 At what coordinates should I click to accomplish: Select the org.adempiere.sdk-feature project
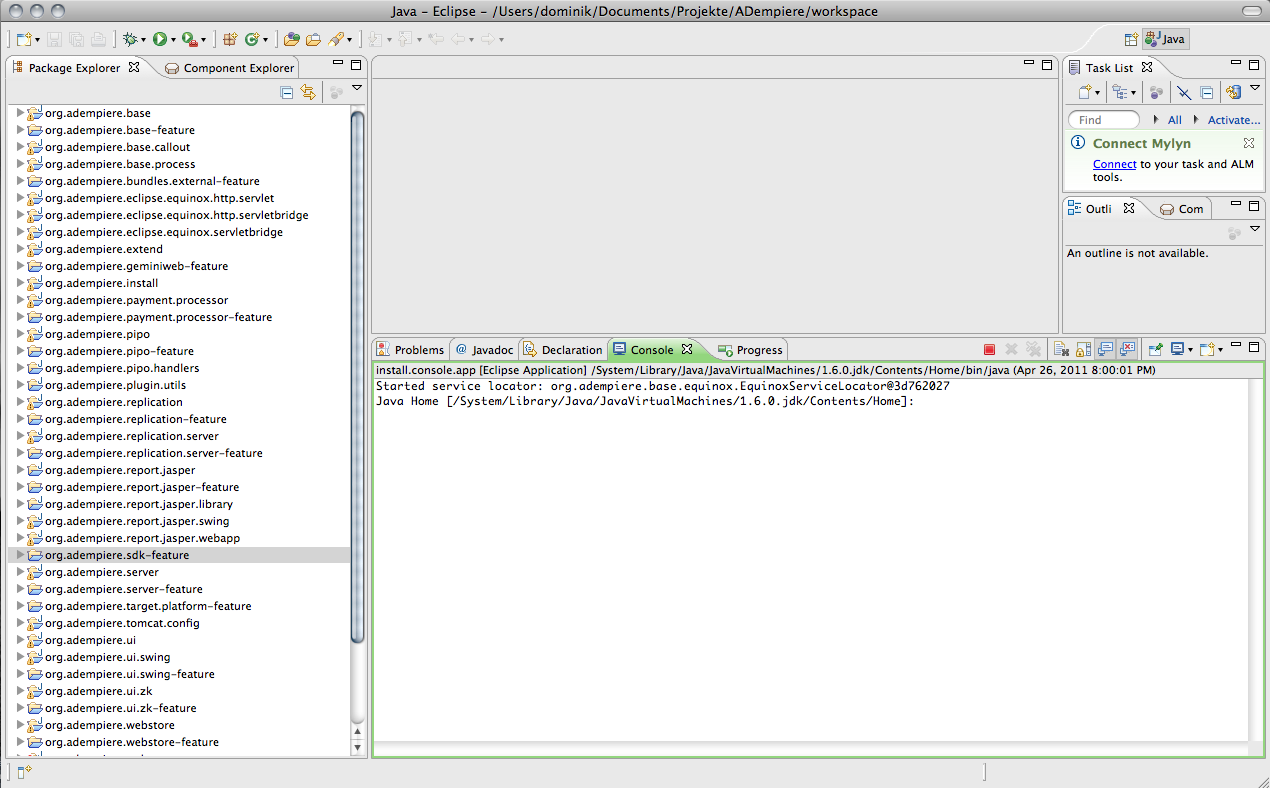pos(179,555)
